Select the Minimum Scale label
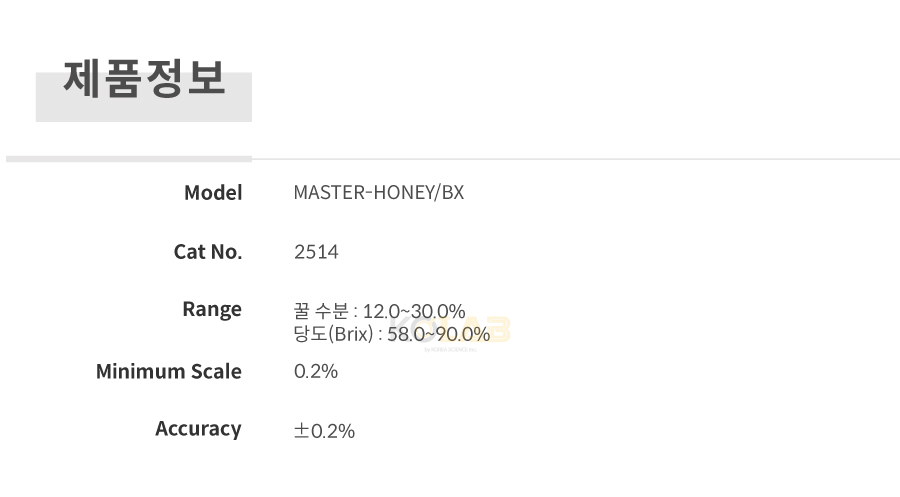The image size is (900, 497). 169,371
